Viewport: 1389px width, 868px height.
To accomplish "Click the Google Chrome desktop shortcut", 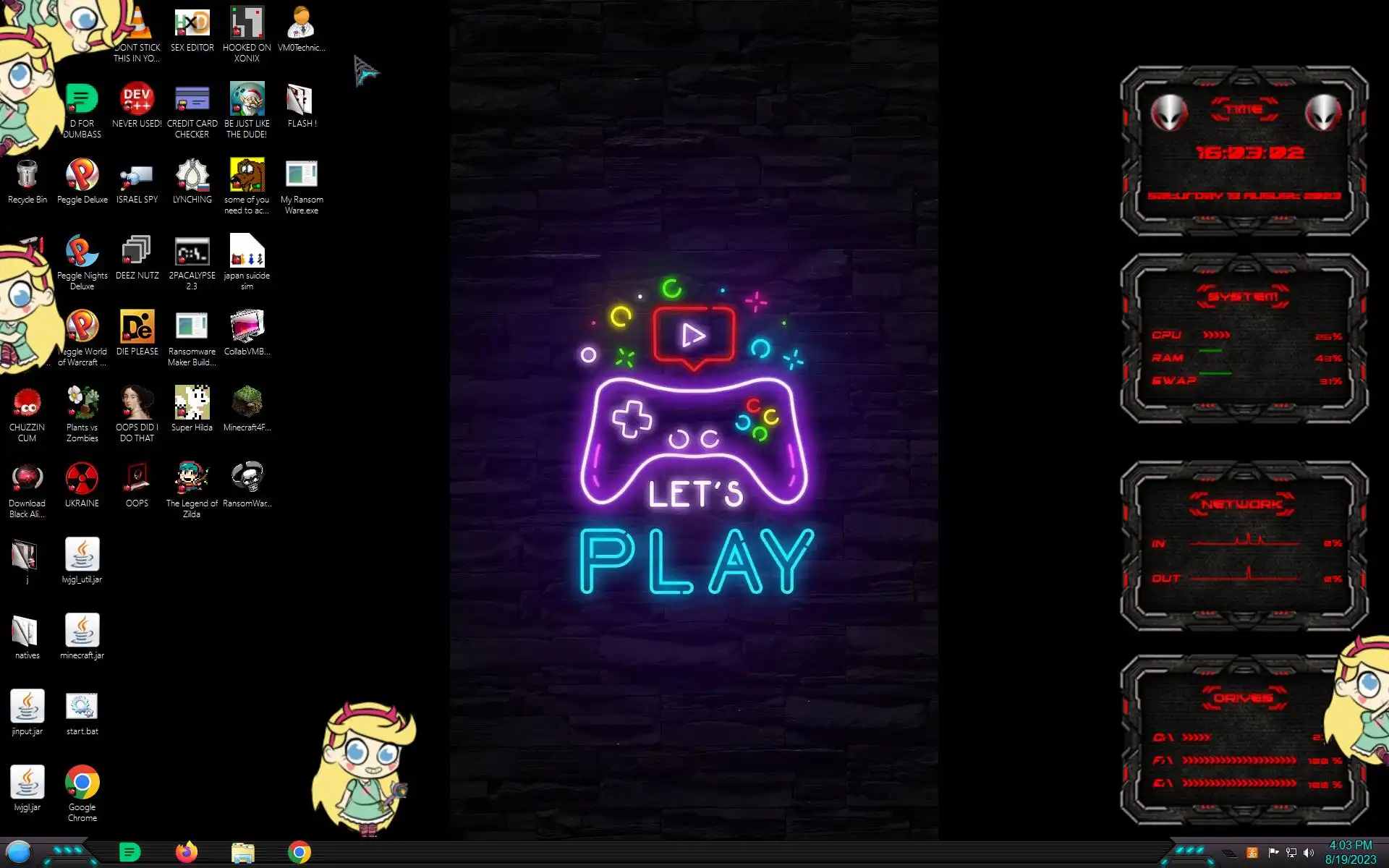I will (x=82, y=783).
